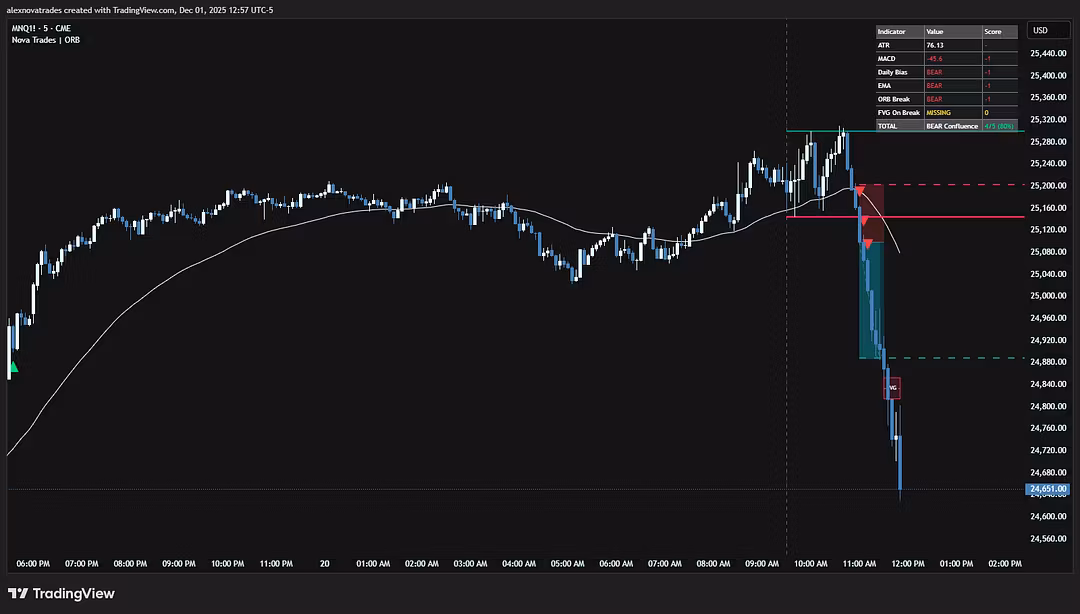Click the lowest red down-triangle sell marker

click(x=867, y=243)
